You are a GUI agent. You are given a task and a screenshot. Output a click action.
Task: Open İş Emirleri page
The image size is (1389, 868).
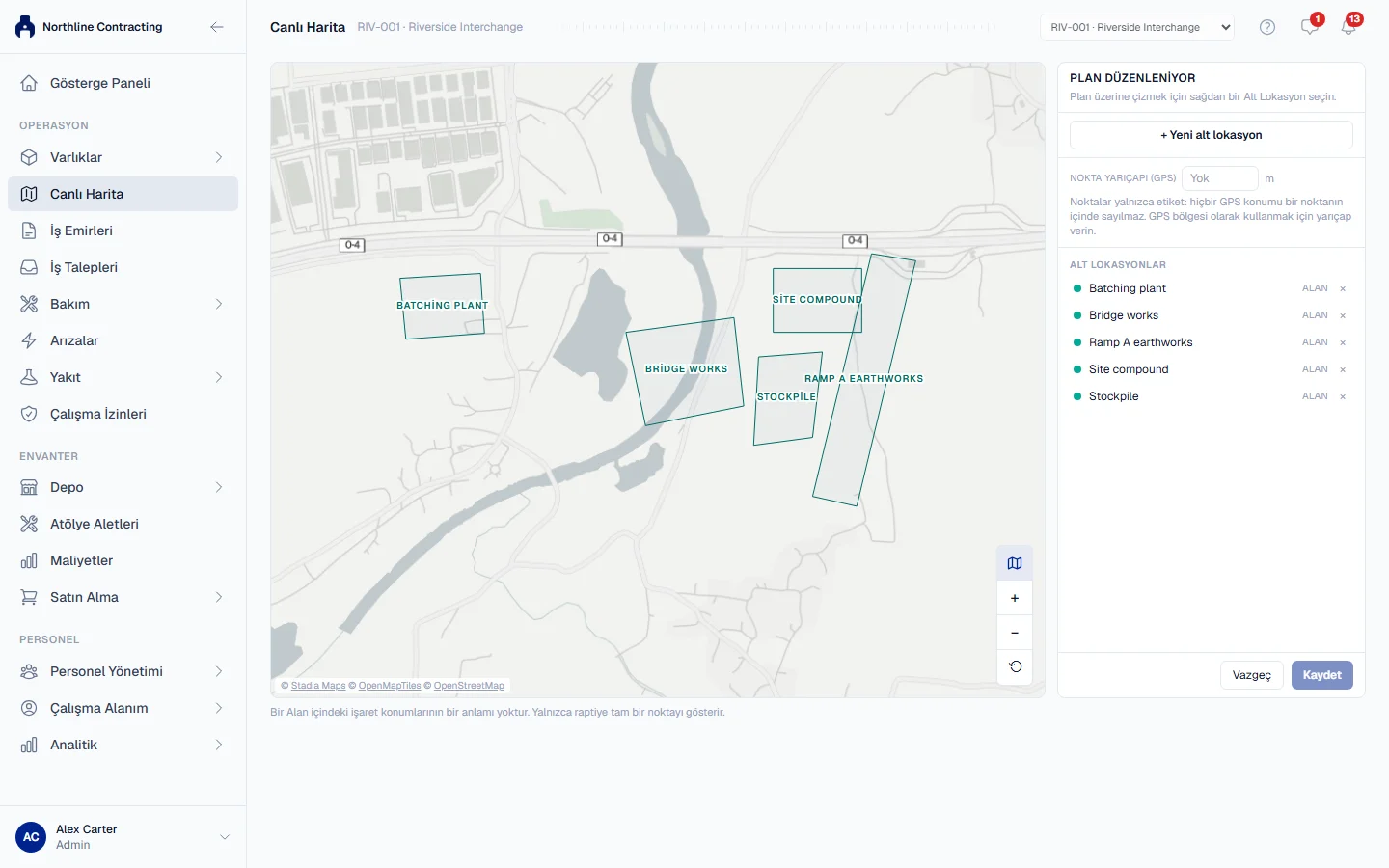click(x=123, y=231)
